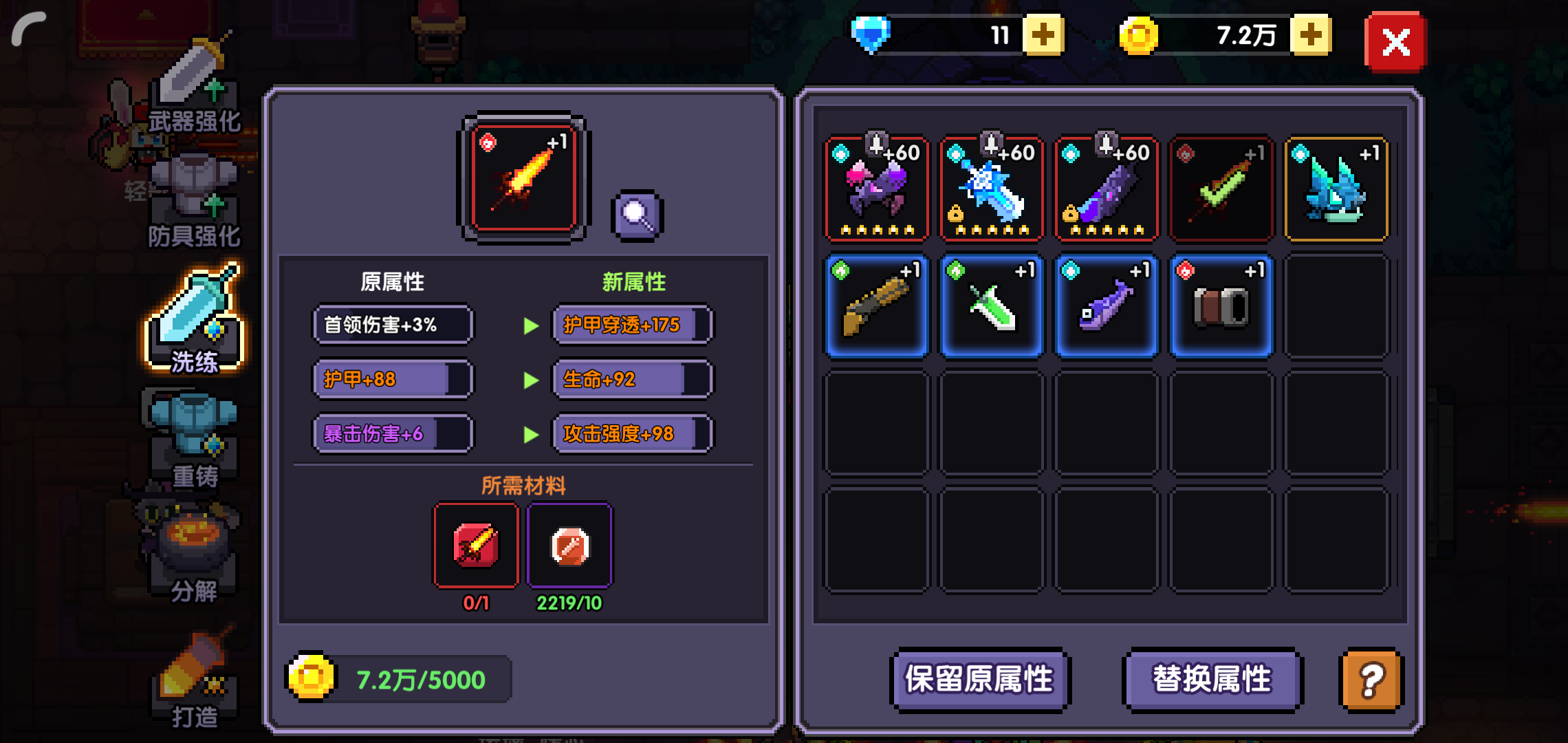Select the brown shotgun in the inventory
This screenshot has height=743, width=1568.
coord(877,306)
